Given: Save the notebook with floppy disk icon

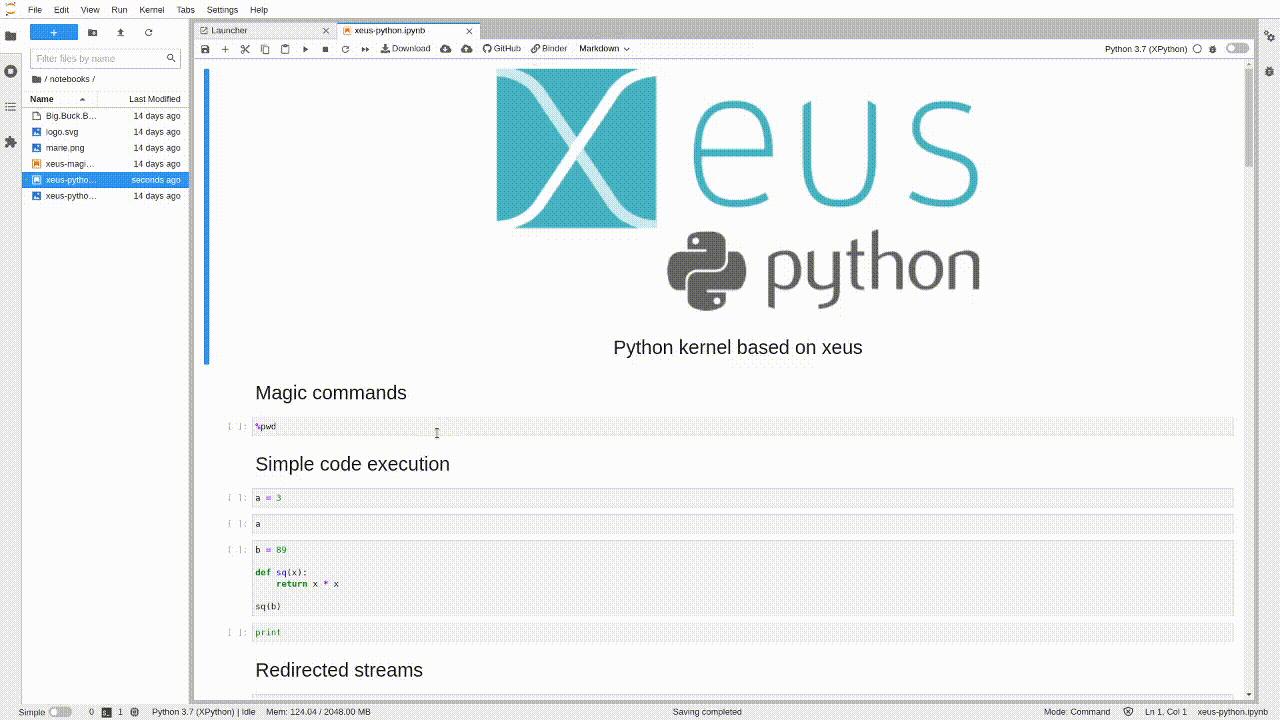Looking at the screenshot, I should [205, 49].
